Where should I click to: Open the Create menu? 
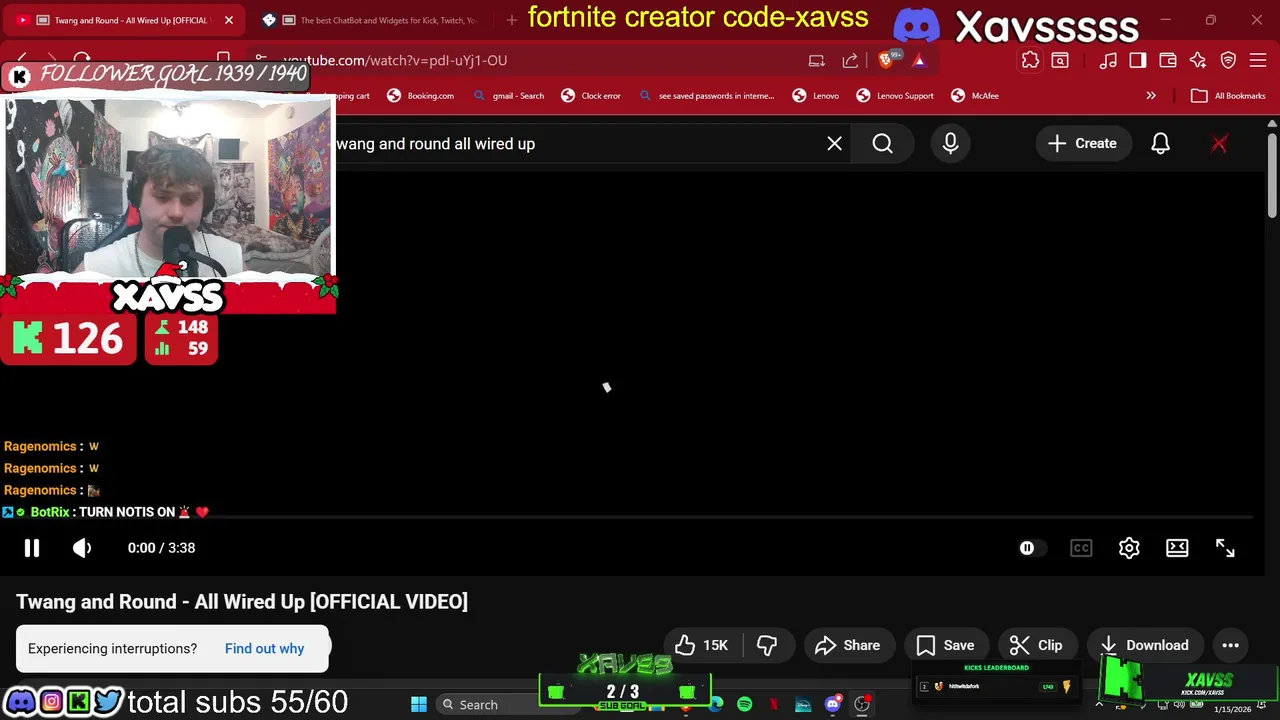[x=1082, y=144]
